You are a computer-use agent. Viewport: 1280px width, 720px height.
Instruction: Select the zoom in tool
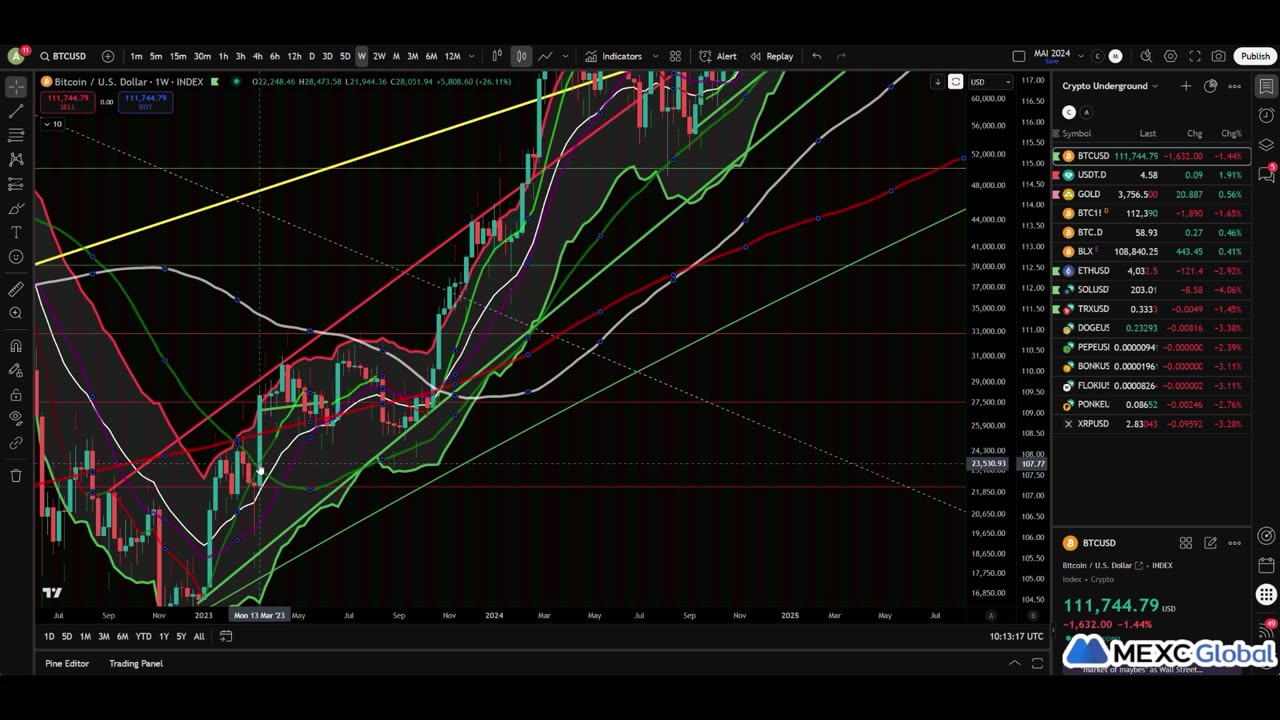(x=16, y=313)
